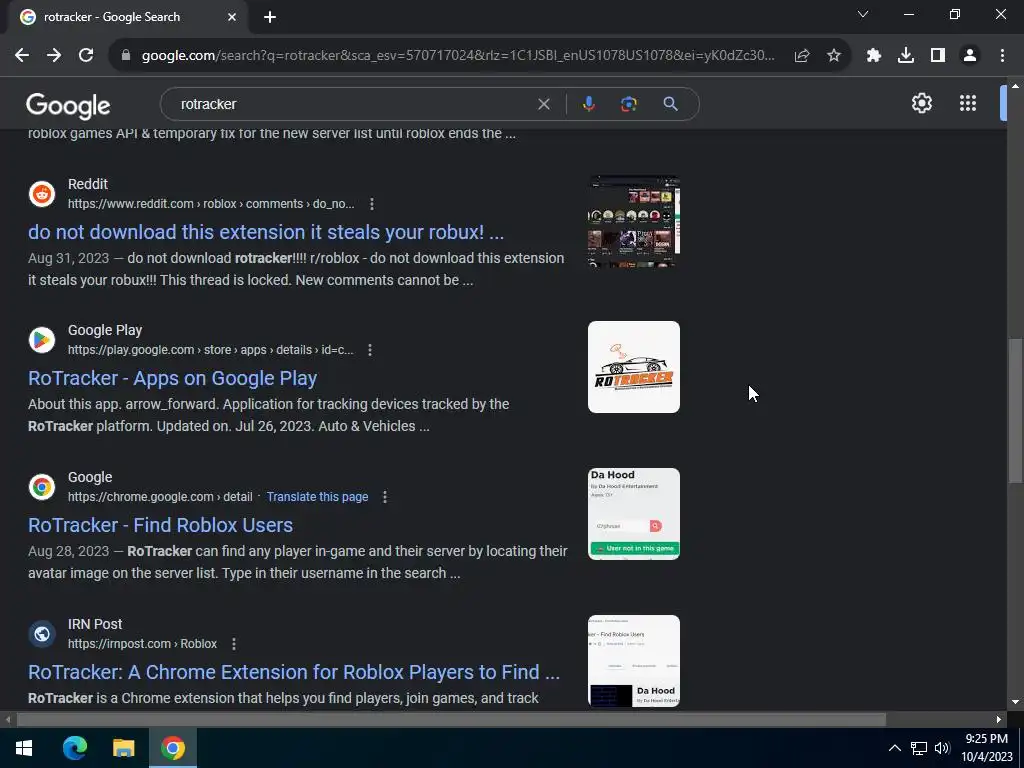Bookmark this page with the star icon

pos(834,56)
